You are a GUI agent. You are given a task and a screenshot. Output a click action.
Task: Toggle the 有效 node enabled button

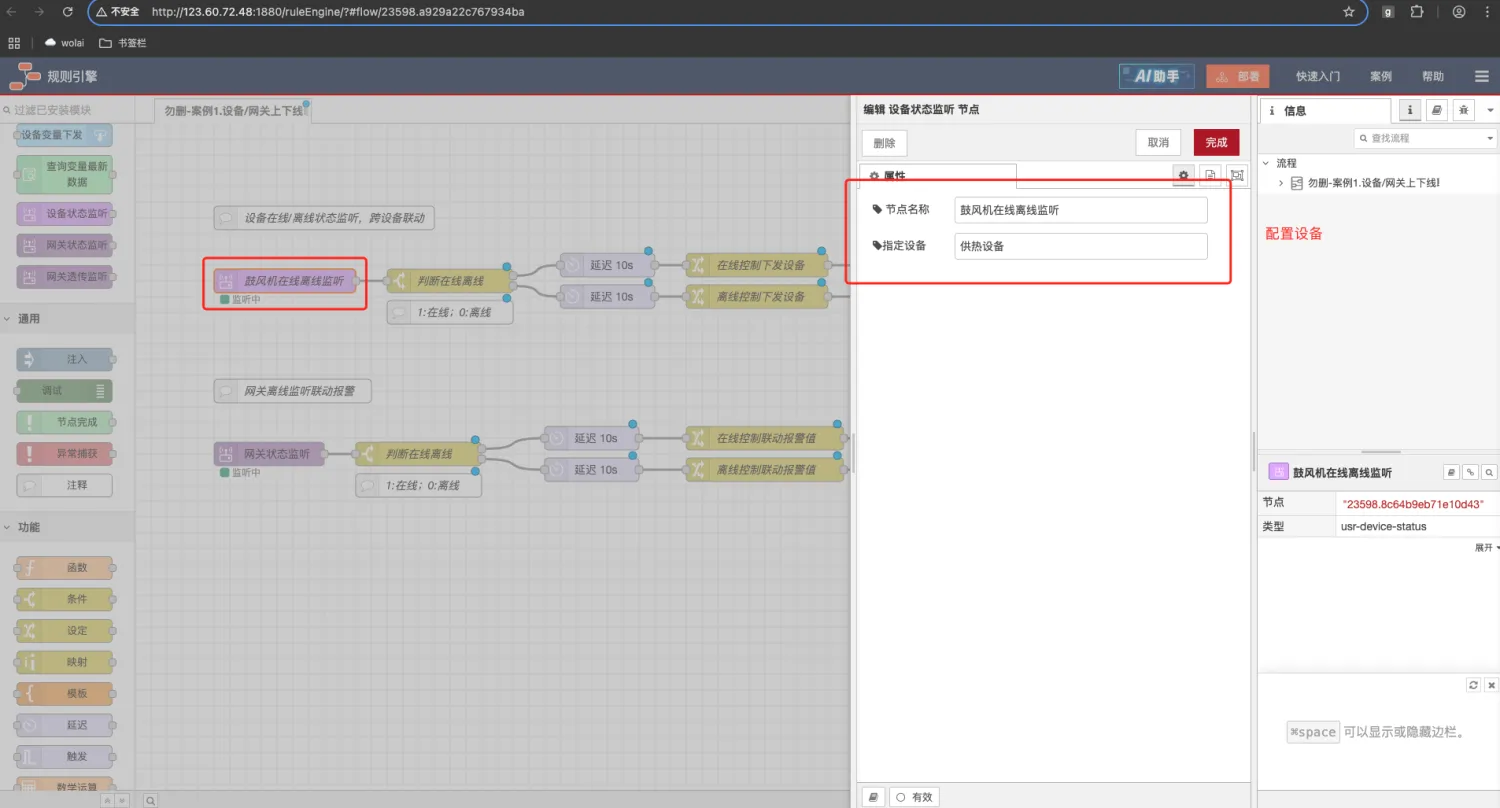click(914, 797)
